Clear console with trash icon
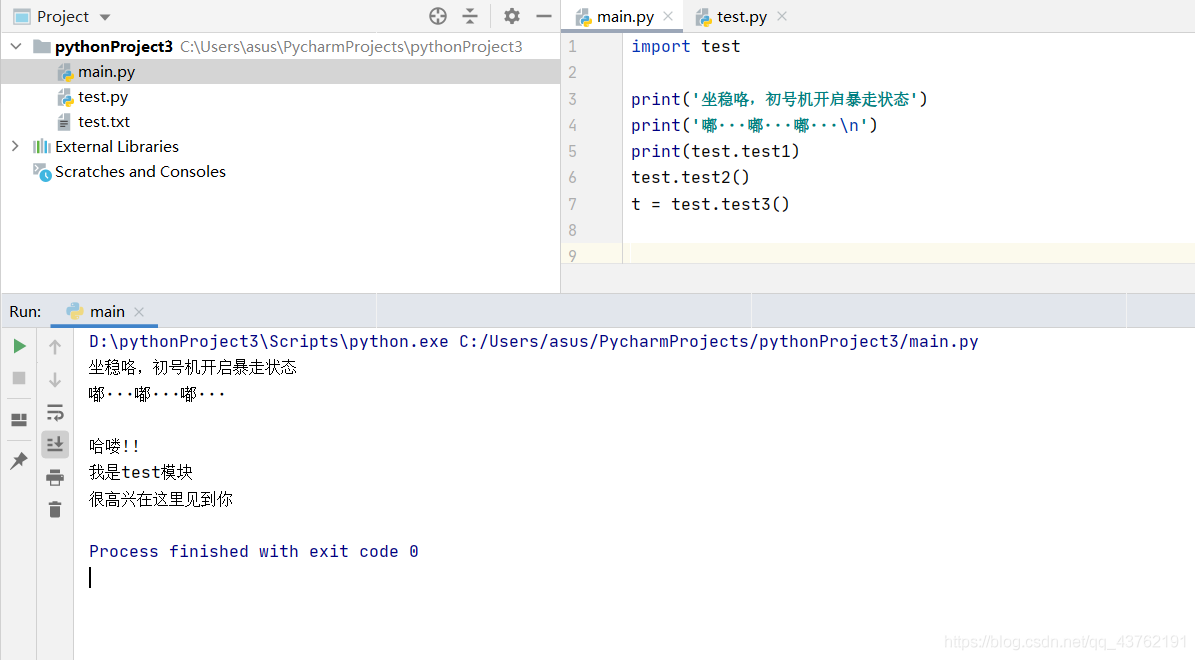This screenshot has height=660, width=1195. click(x=55, y=510)
